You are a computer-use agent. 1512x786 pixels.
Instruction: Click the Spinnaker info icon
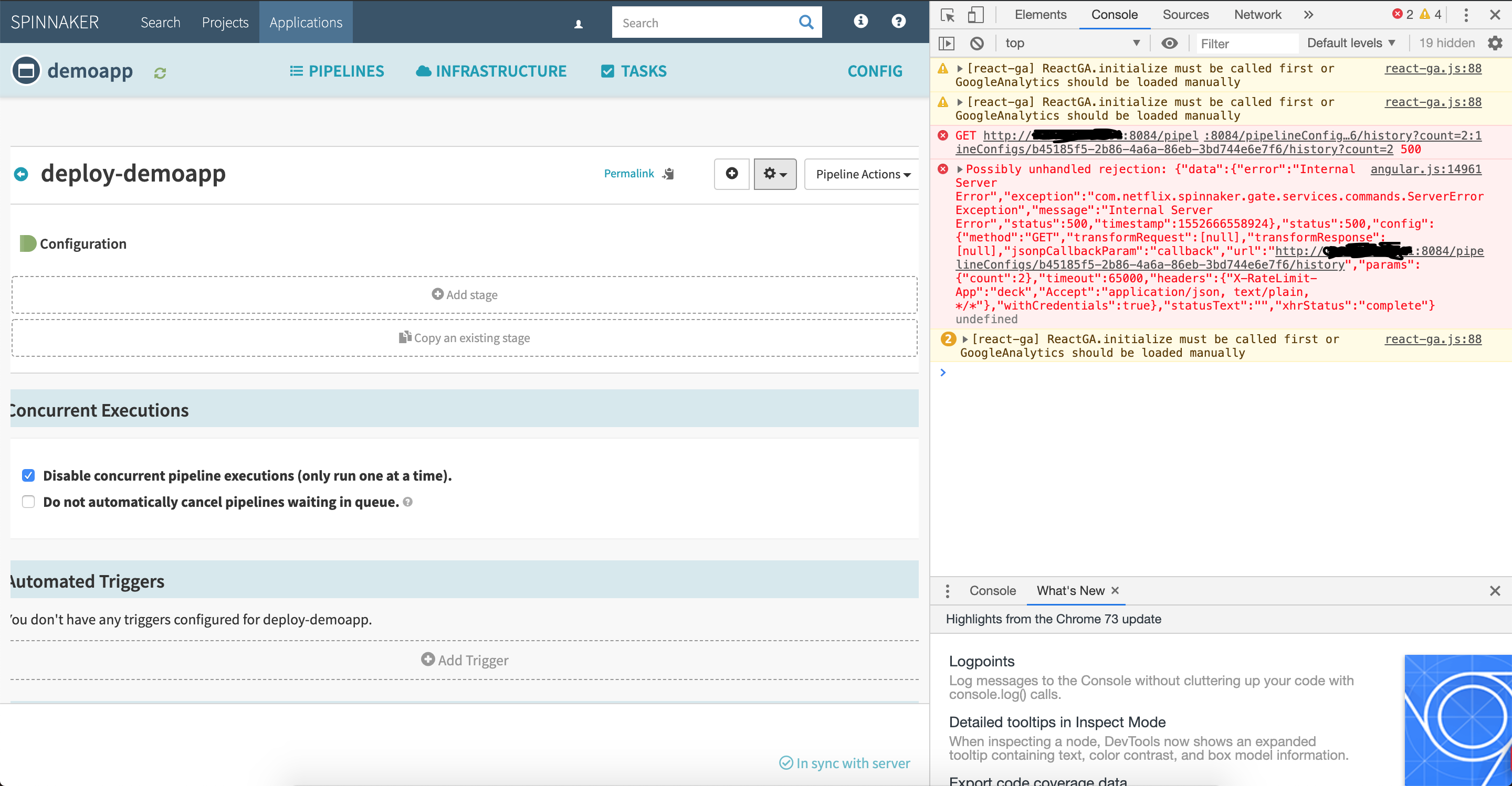(860, 22)
